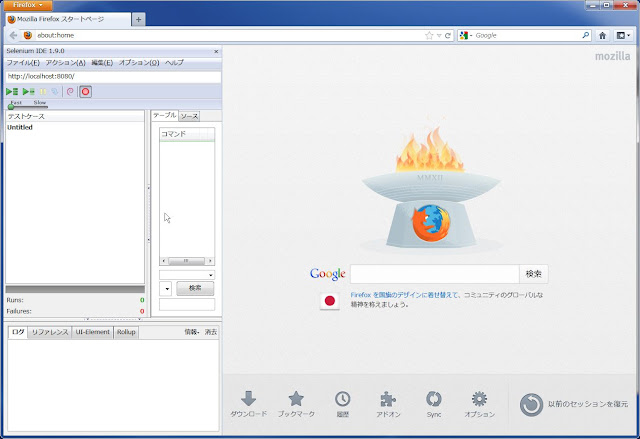Switch to the Rollup tab
The height and width of the screenshot is (439, 640).
pos(126,333)
